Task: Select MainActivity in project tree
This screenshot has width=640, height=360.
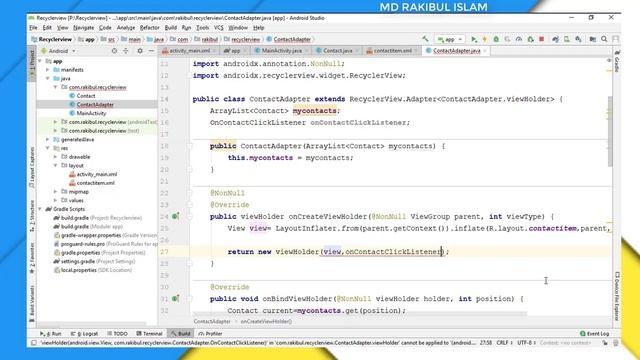Action: point(91,113)
